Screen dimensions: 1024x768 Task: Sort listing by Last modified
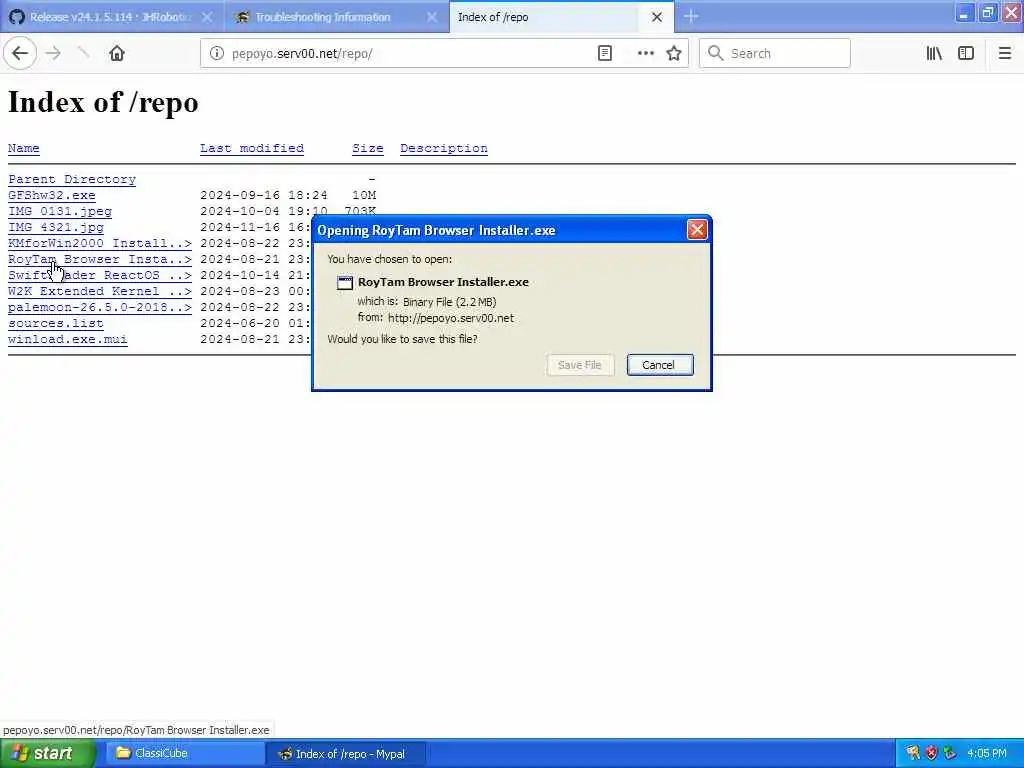251,148
